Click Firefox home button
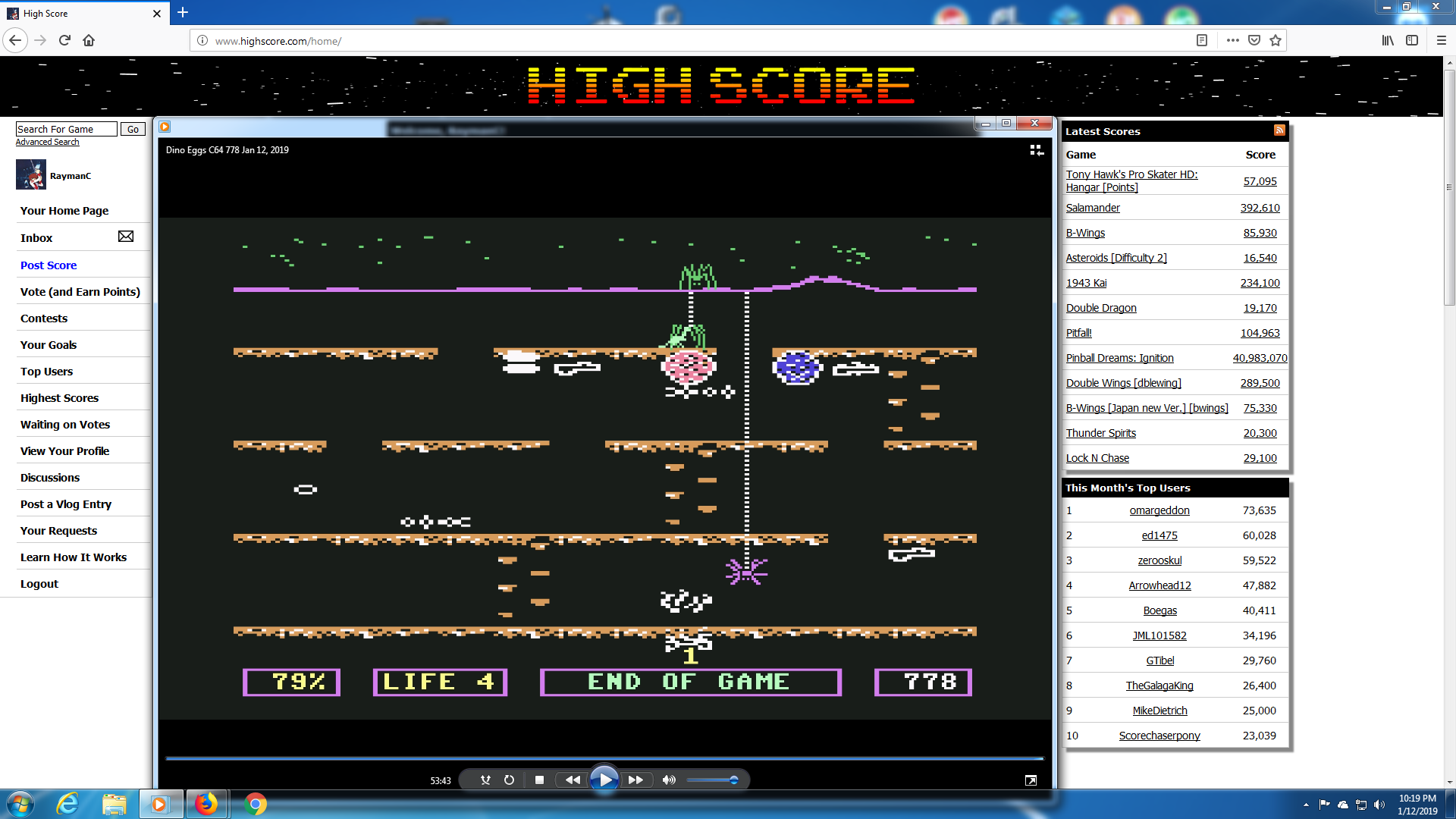The height and width of the screenshot is (819, 1456). coord(89,40)
